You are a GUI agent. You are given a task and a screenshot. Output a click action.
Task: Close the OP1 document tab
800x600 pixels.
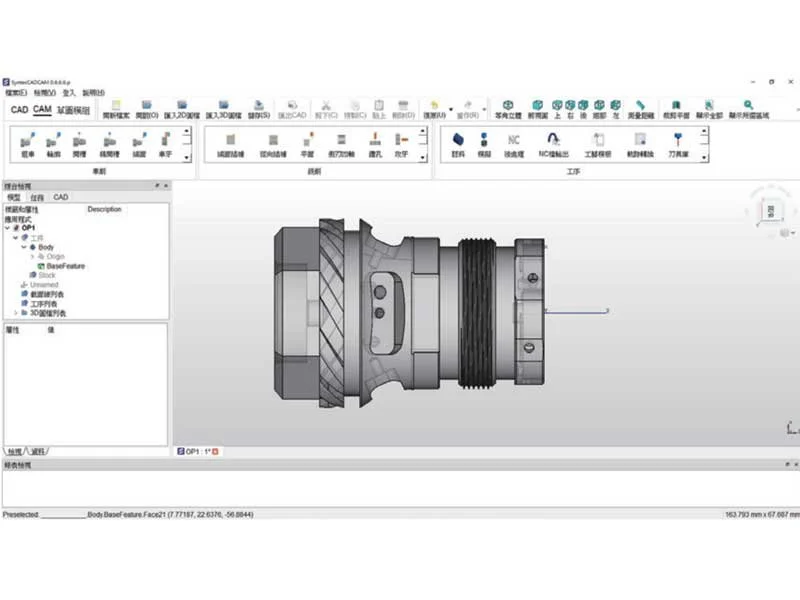[215, 452]
